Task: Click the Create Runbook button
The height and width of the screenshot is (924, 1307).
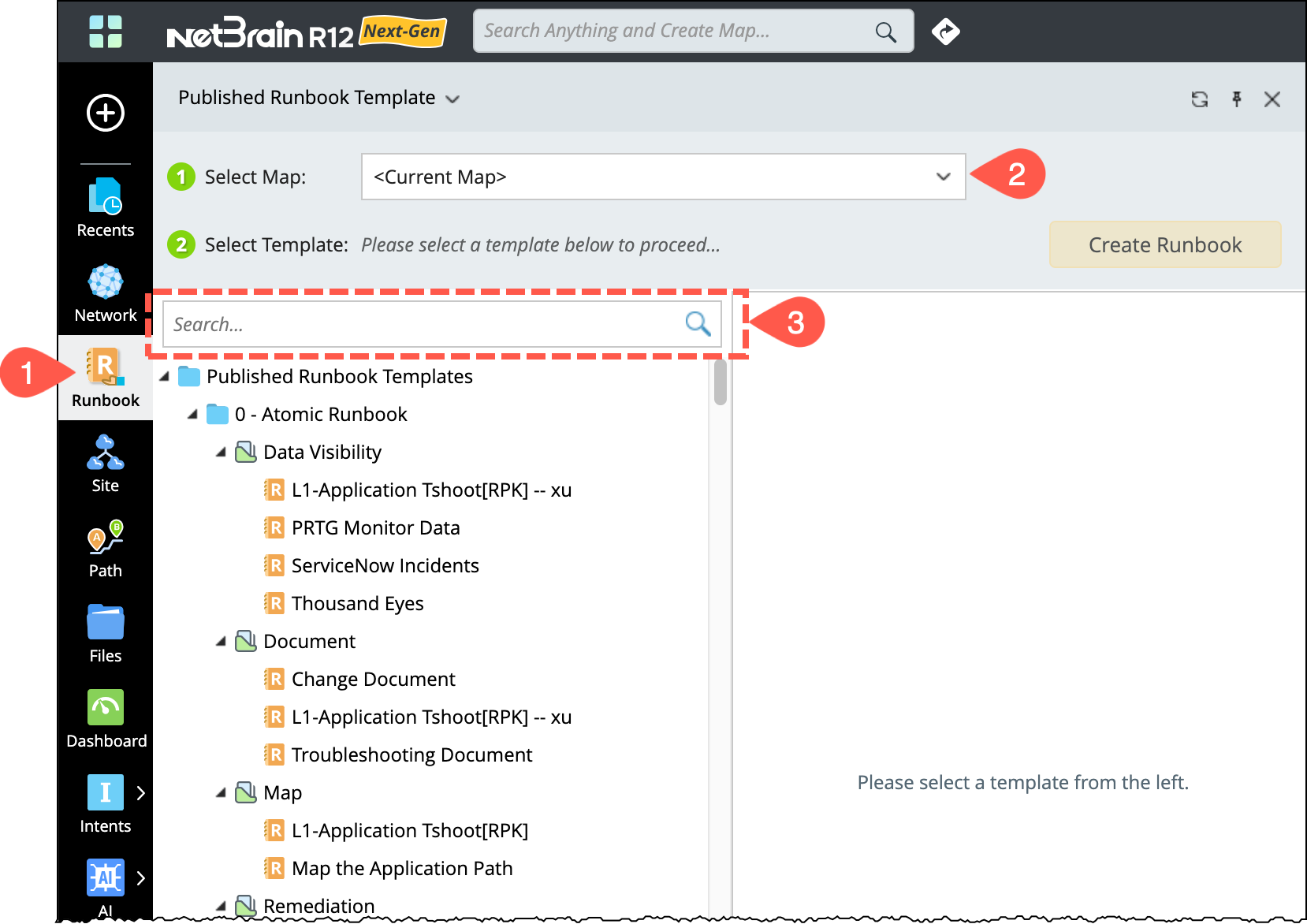Action: [x=1165, y=244]
